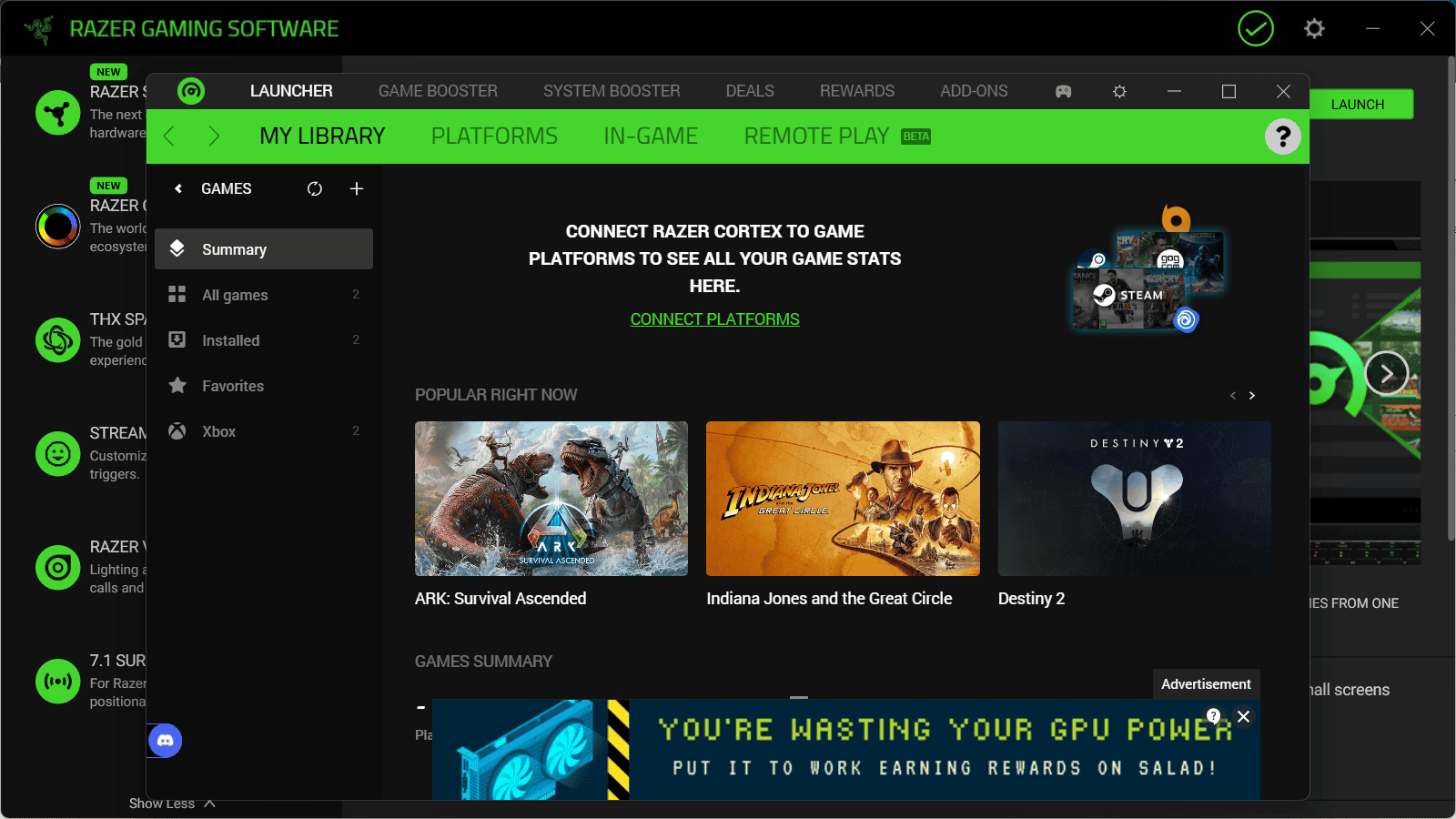Click Destiny 2 title text
1456x819 pixels.
(1031, 599)
